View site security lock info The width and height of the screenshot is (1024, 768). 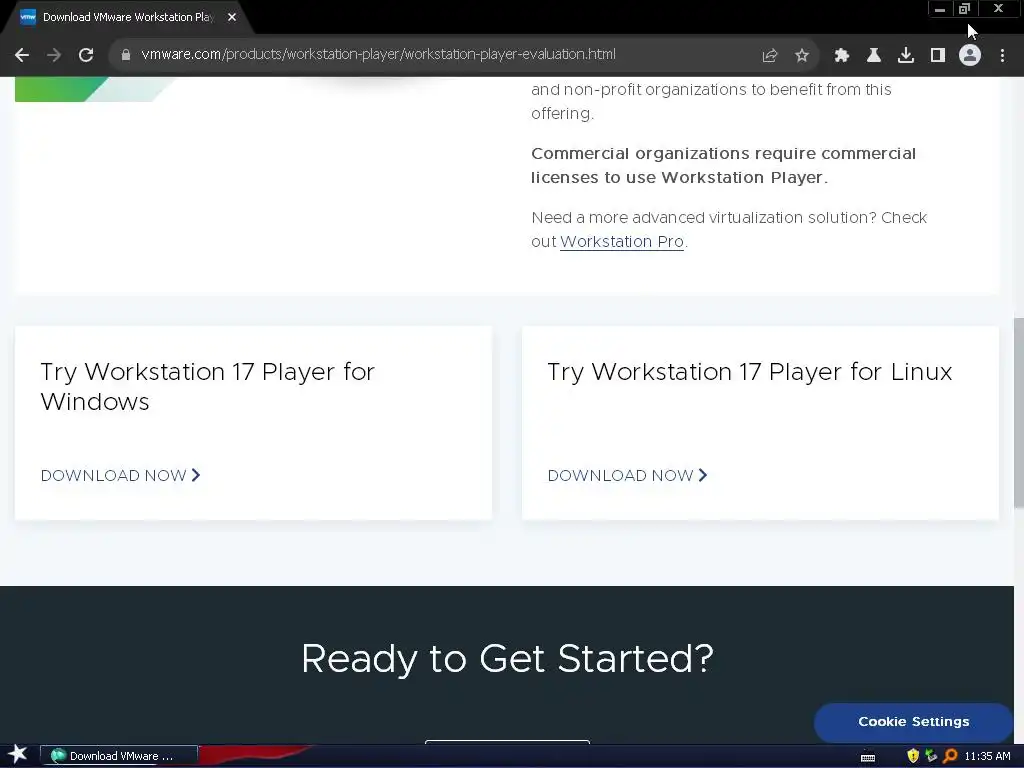(126, 55)
